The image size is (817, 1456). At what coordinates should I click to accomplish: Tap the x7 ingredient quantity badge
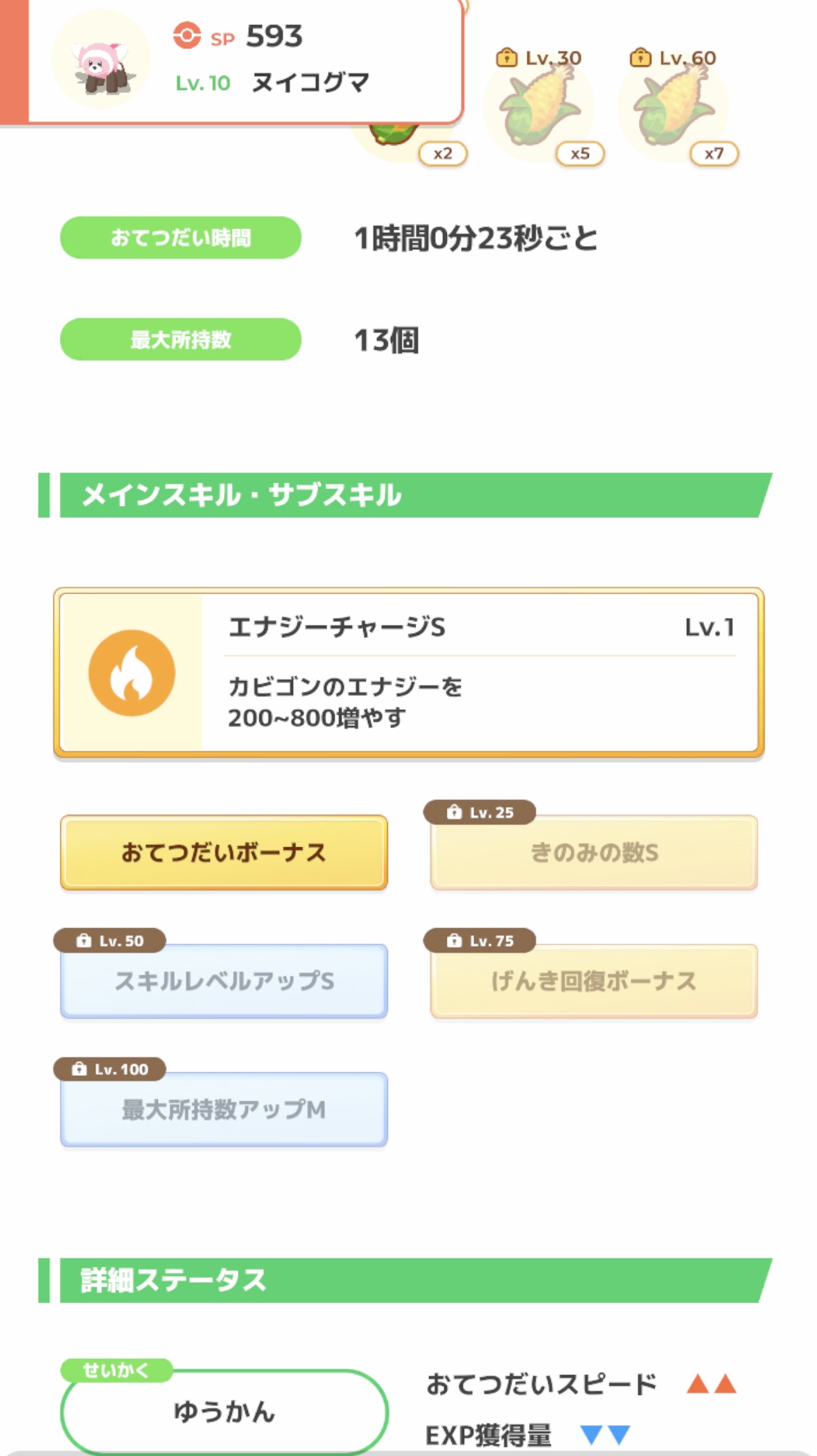[714, 154]
